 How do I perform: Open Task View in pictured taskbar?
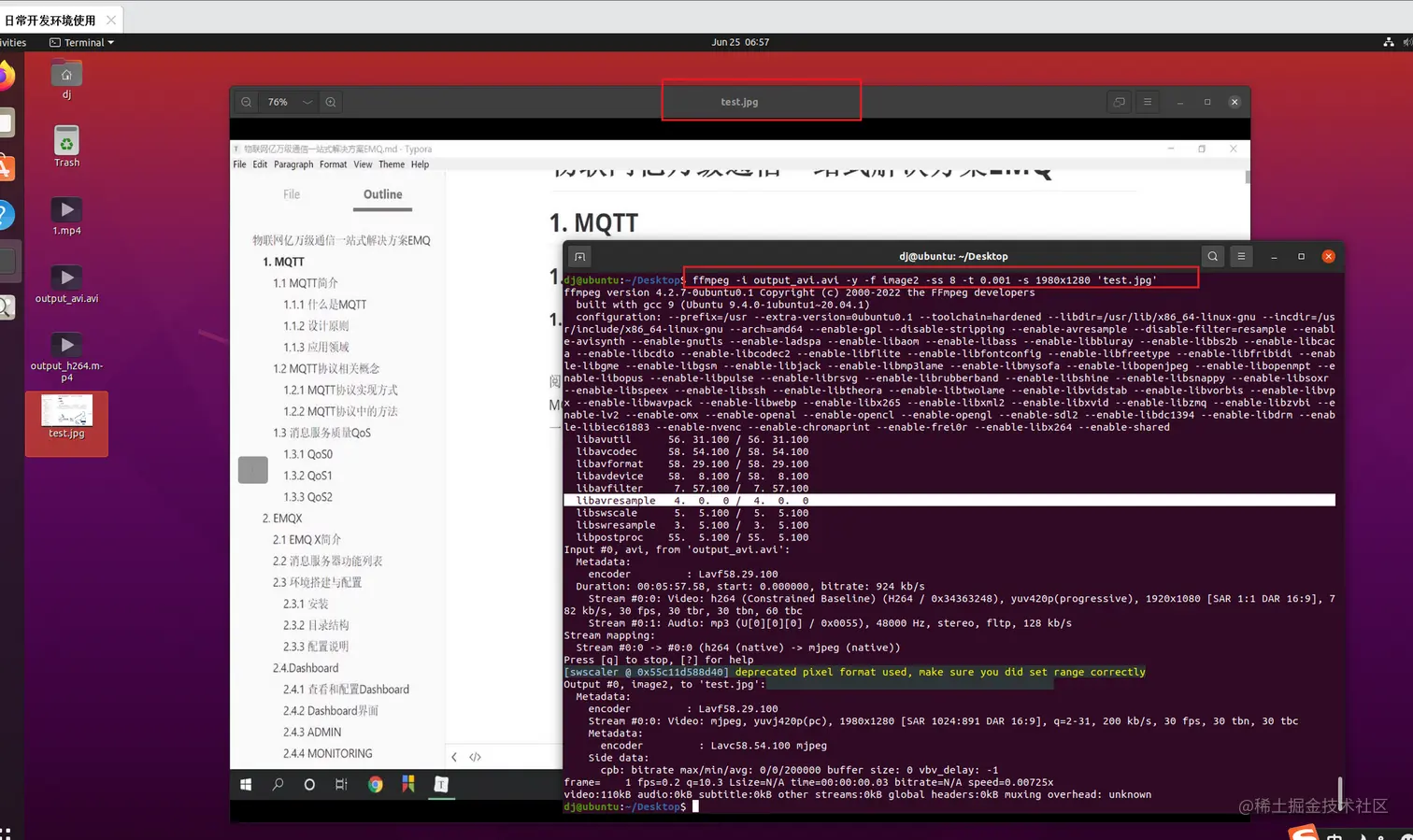341,785
